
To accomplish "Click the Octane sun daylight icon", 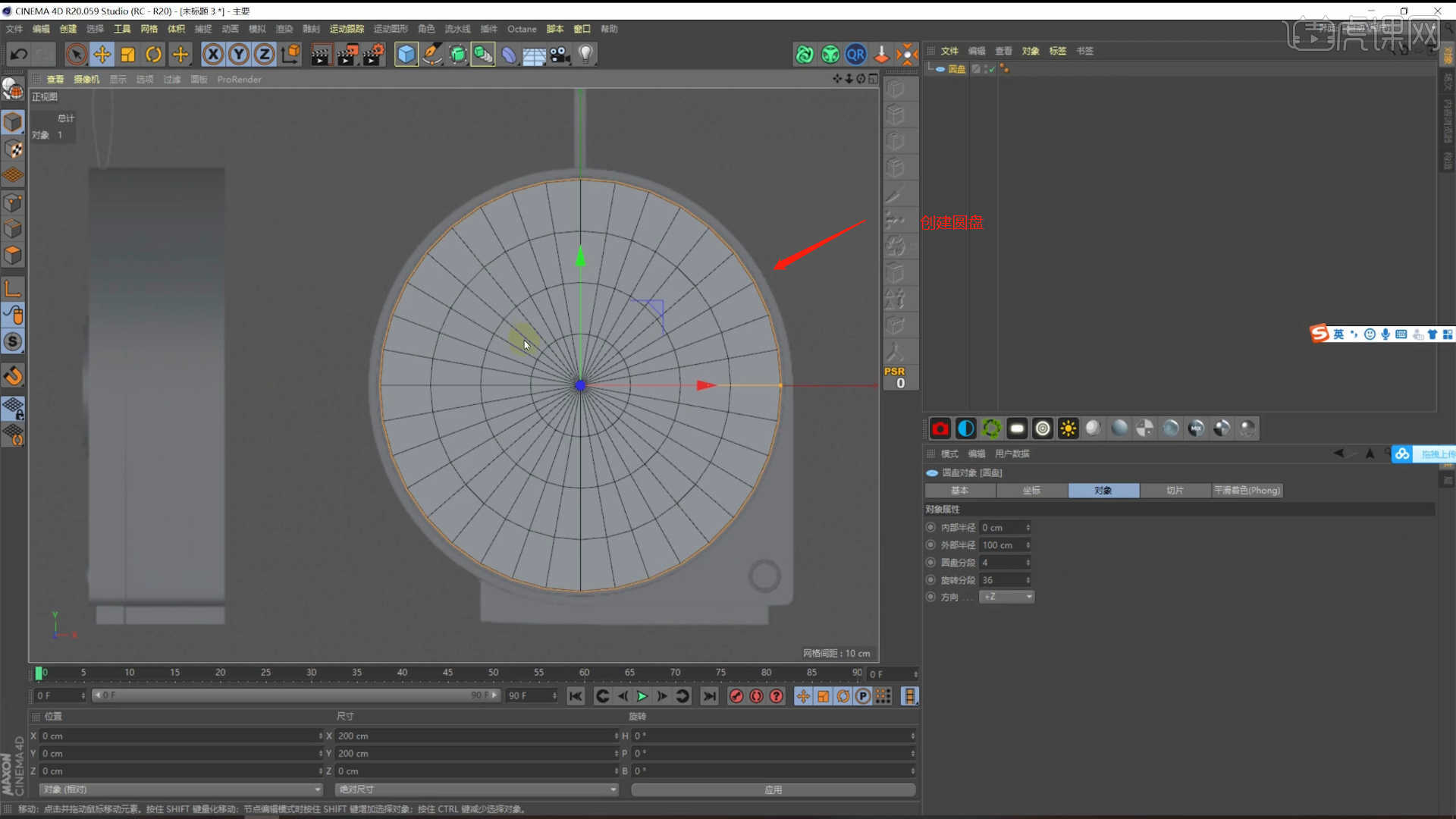I will coord(1068,428).
